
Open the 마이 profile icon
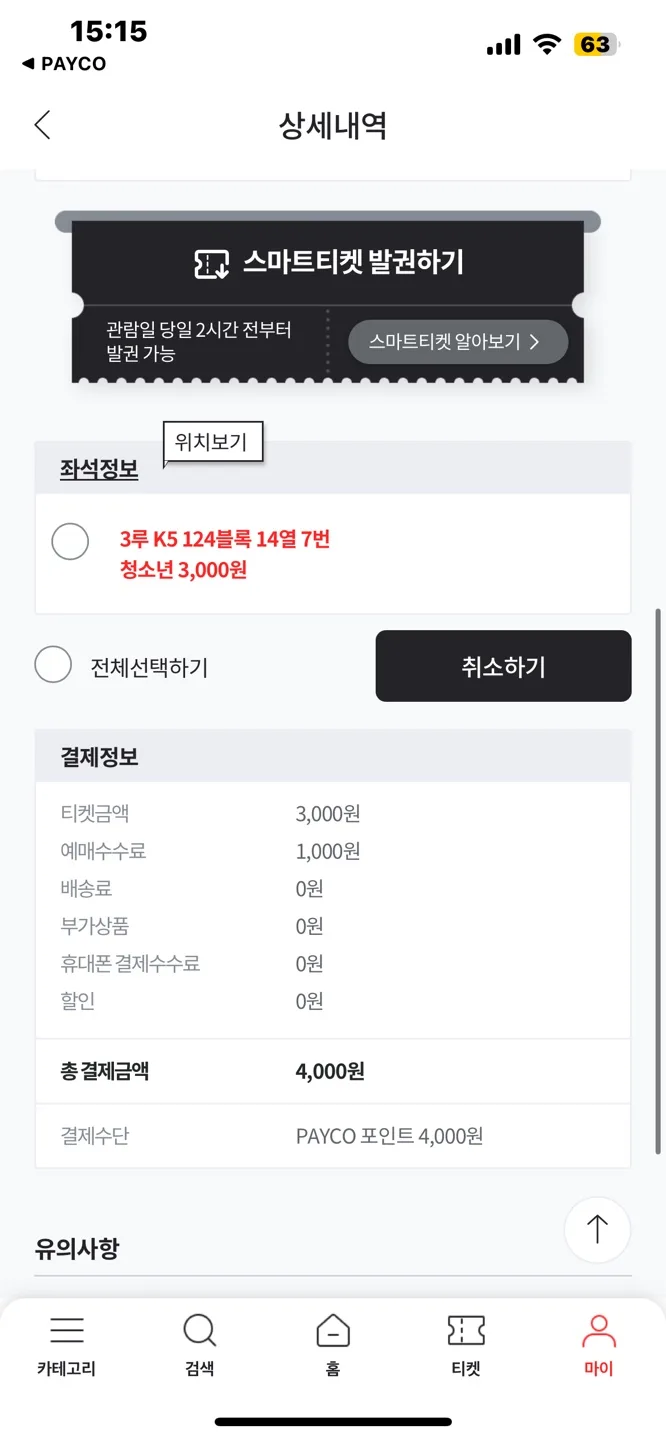[599, 1330]
